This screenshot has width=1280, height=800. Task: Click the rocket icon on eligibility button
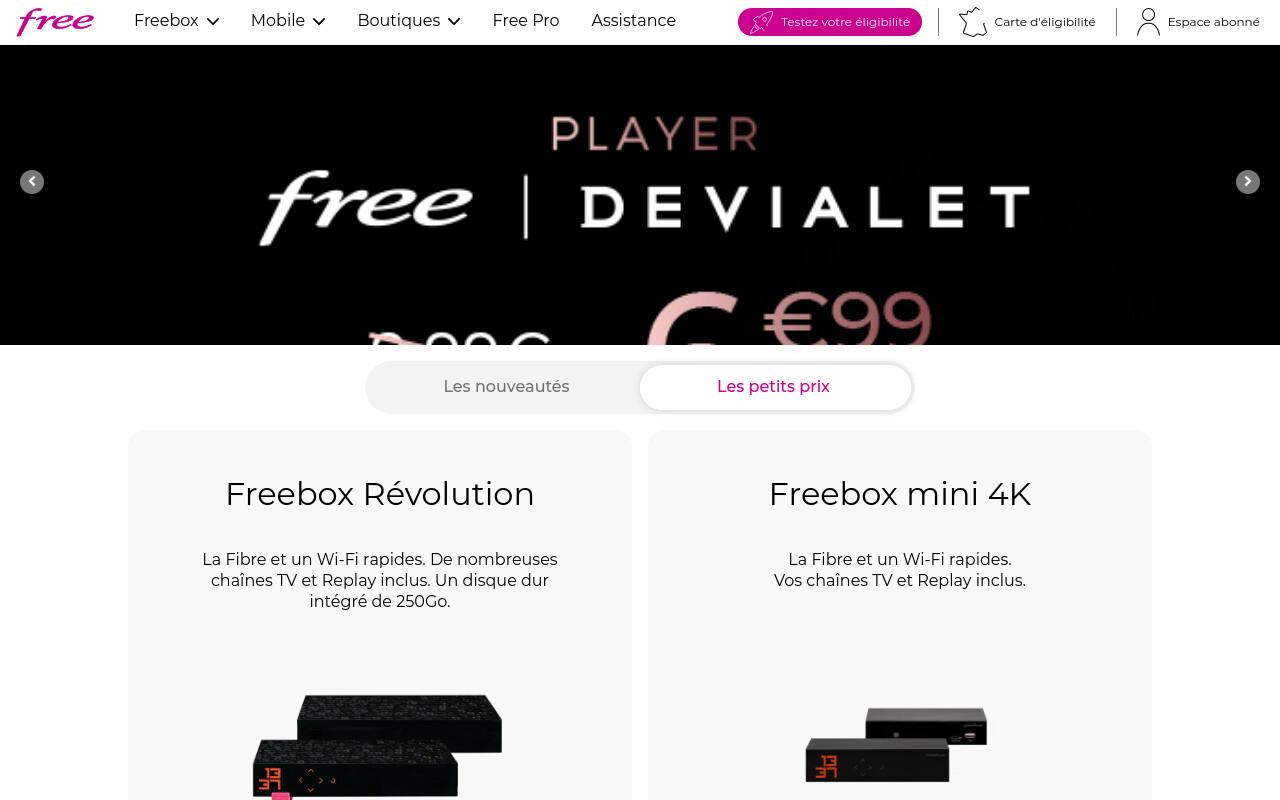762,22
